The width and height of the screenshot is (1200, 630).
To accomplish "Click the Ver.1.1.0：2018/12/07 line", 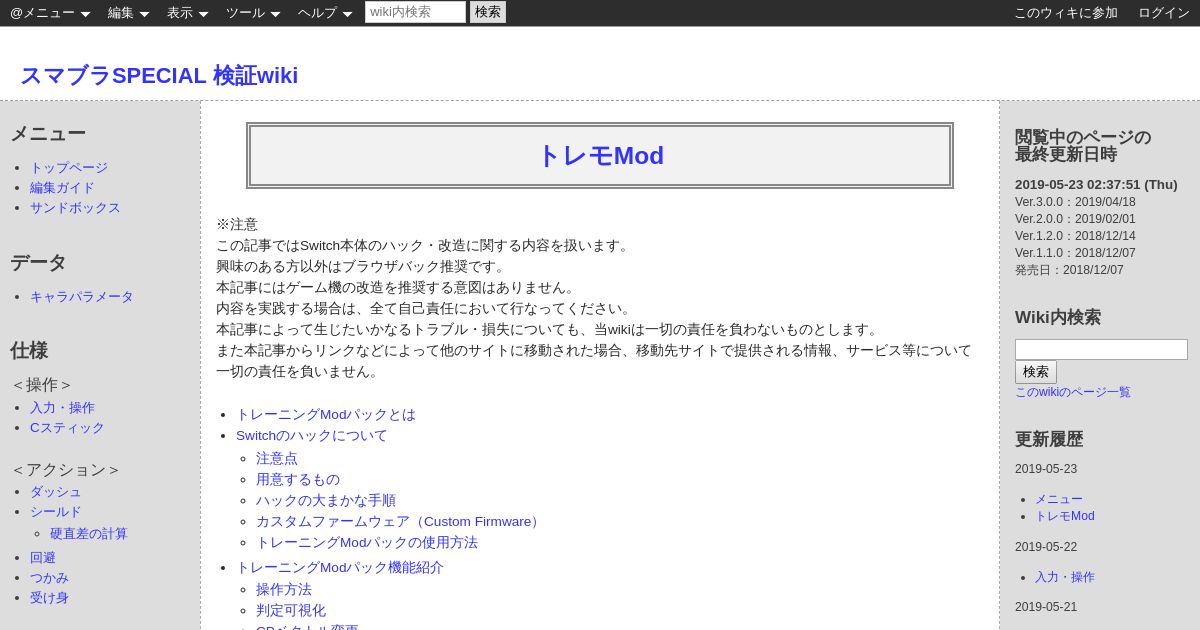I will point(1075,253).
